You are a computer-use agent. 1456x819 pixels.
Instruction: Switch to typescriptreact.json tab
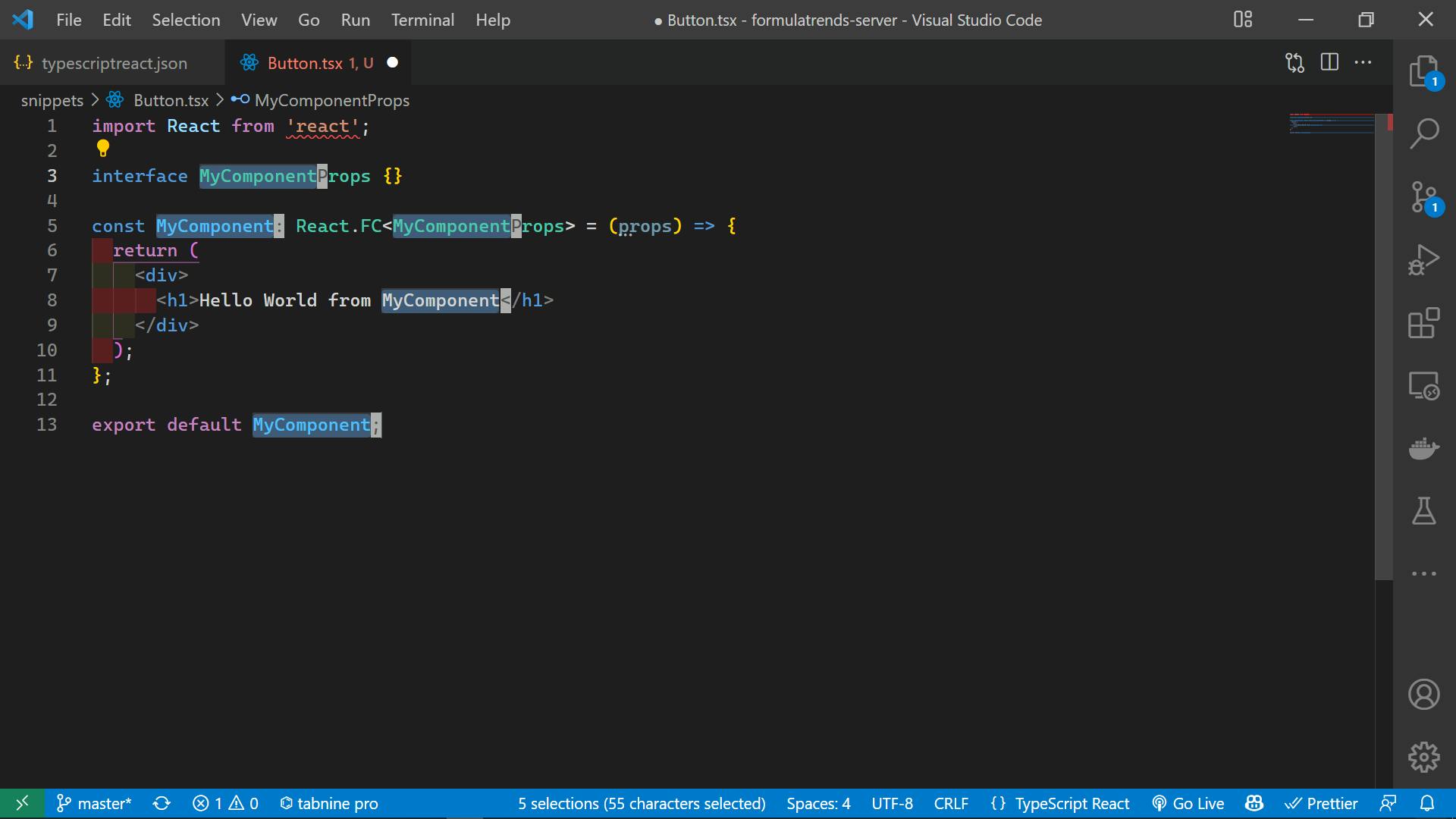[x=114, y=63]
